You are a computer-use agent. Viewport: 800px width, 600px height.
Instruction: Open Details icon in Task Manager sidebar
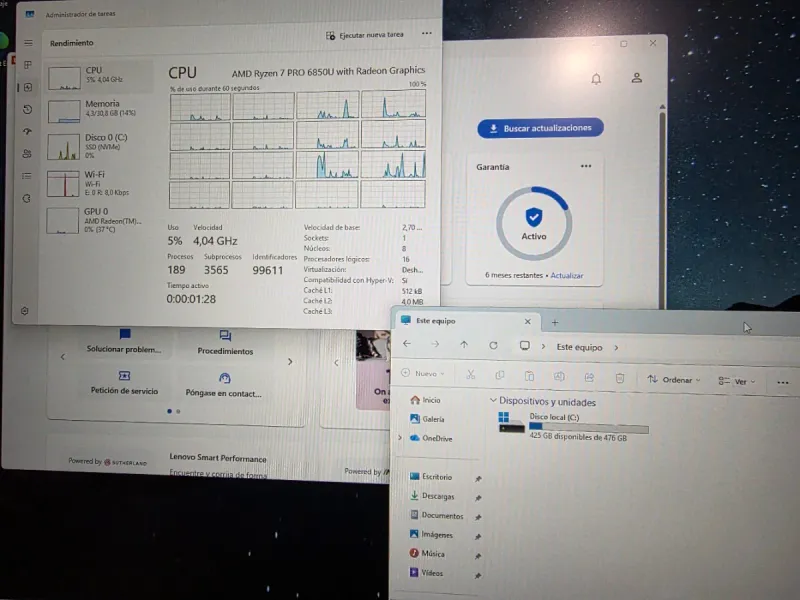(x=27, y=176)
